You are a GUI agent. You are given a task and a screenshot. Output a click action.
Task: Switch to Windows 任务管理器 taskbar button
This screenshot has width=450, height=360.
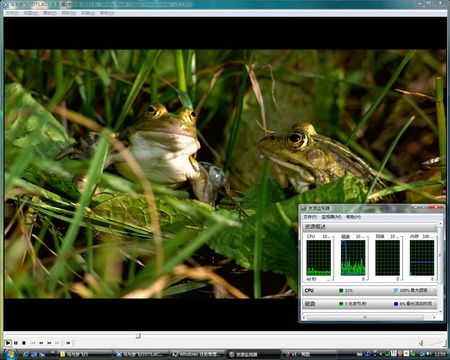click(197, 354)
